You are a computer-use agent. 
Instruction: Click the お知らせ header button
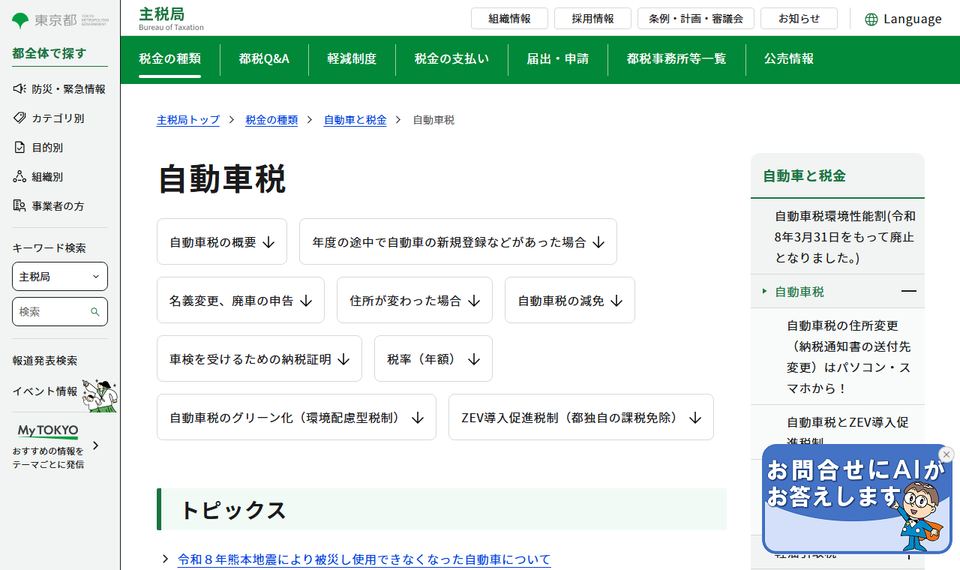(799, 18)
